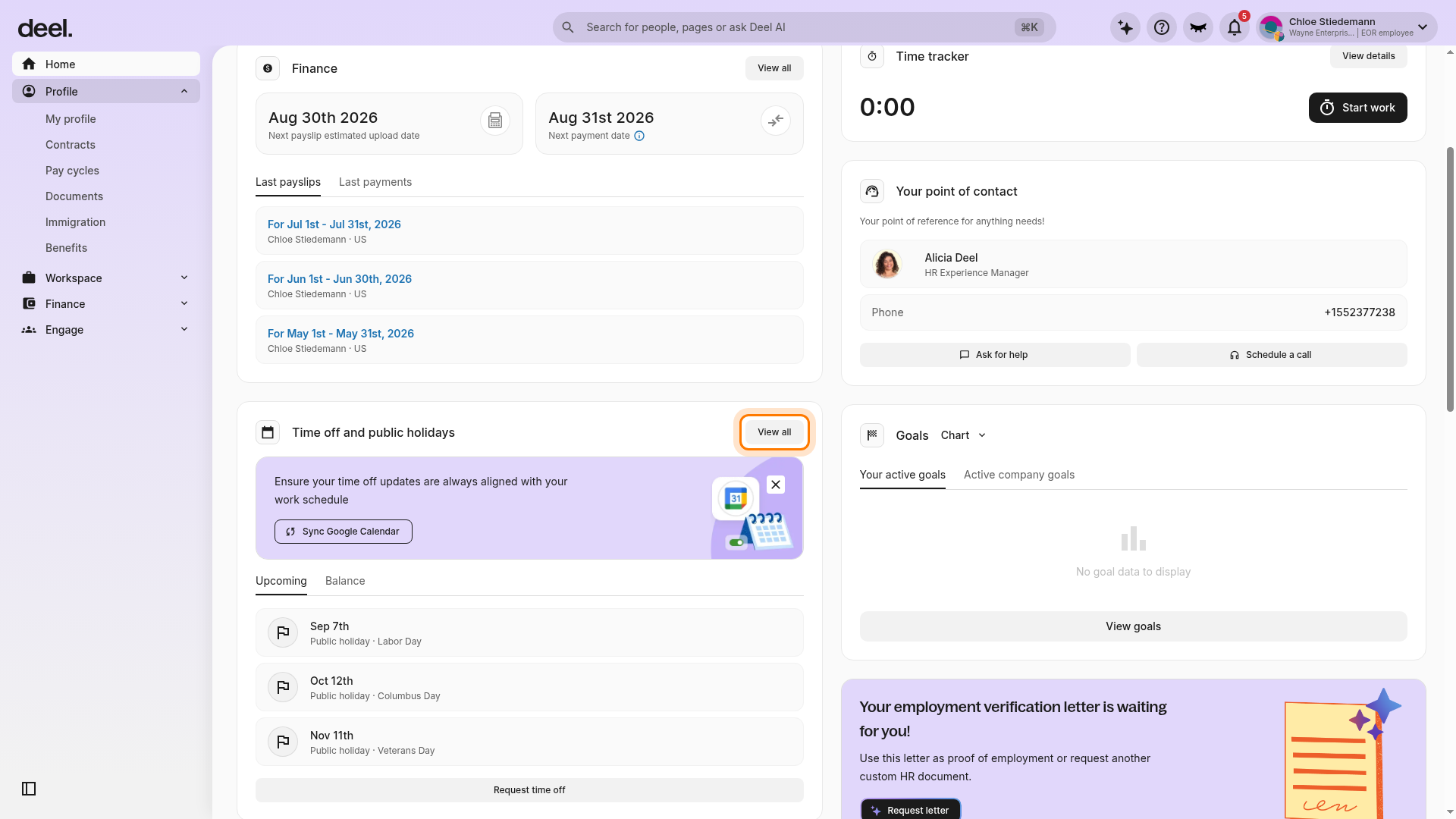The height and width of the screenshot is (819, 1456).
Task: Click the page vertical scrollbar
Action: 1450,279
